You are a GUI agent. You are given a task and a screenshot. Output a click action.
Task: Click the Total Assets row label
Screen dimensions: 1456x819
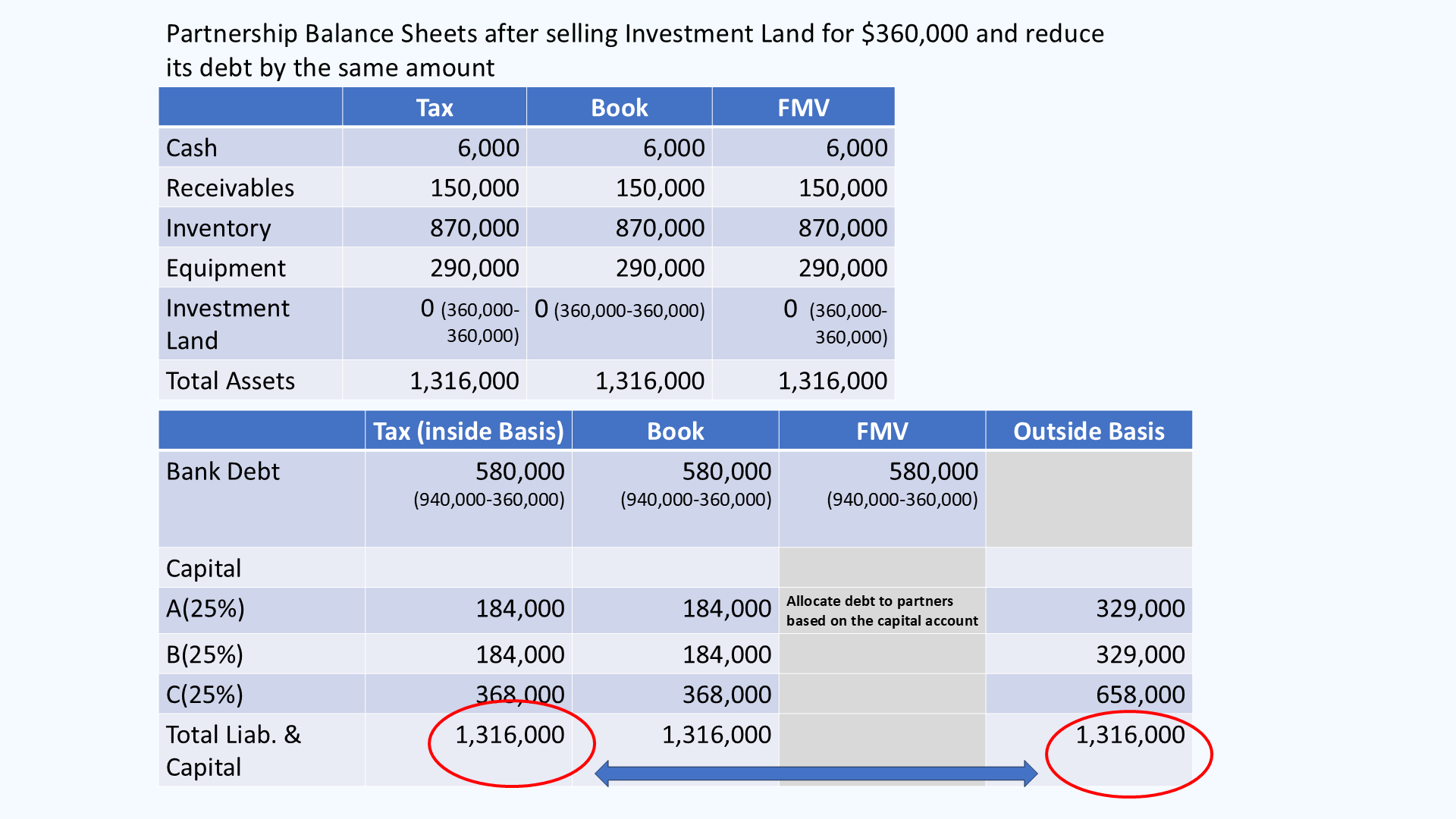(x=230, y=381)
